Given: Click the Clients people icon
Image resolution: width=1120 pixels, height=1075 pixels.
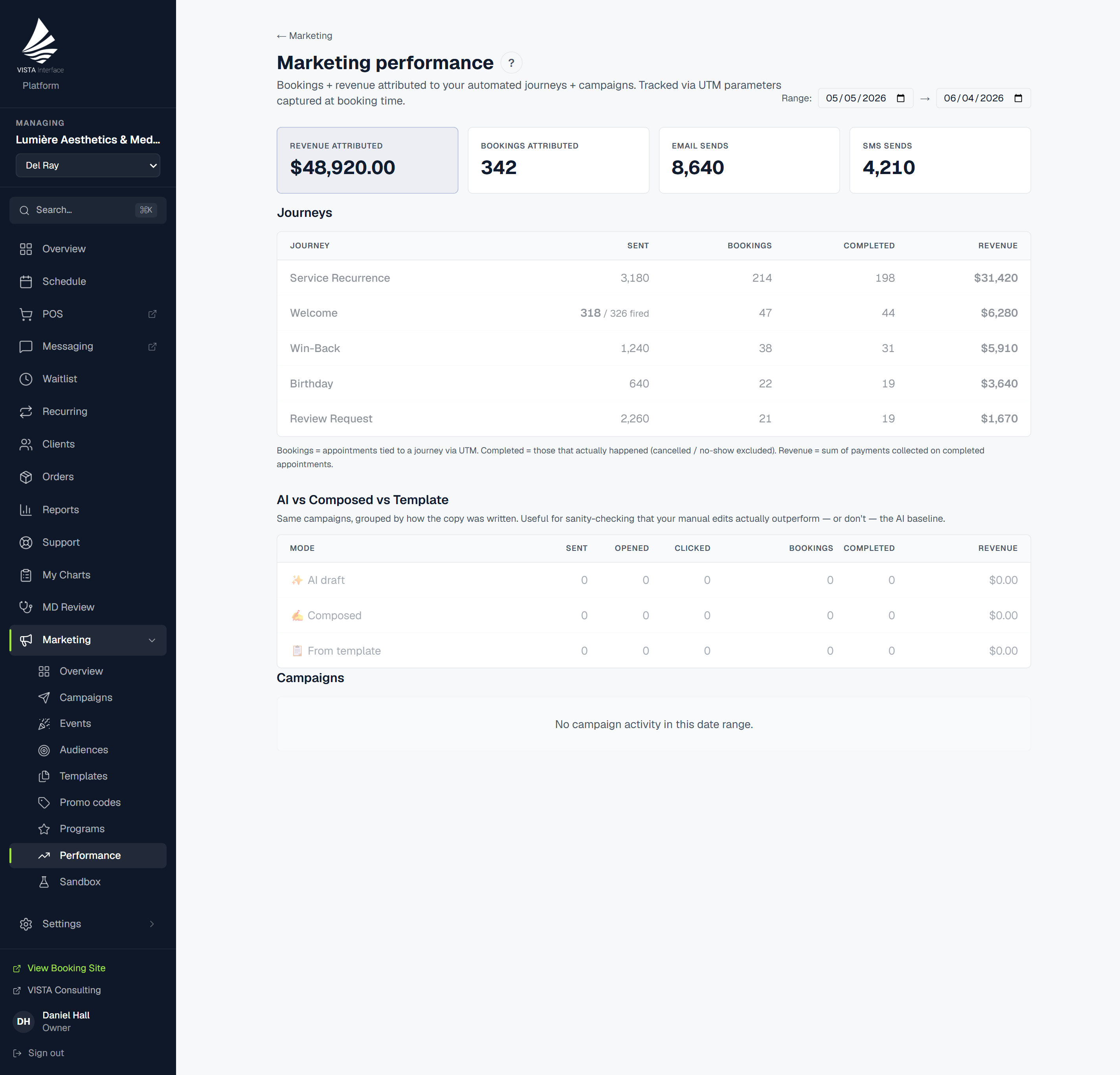Looking at the screenshot, I should 26,444.
